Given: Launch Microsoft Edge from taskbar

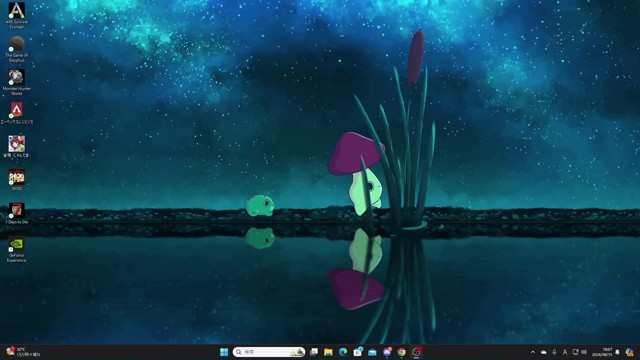Looking at the screenshot, I should 343,352.
